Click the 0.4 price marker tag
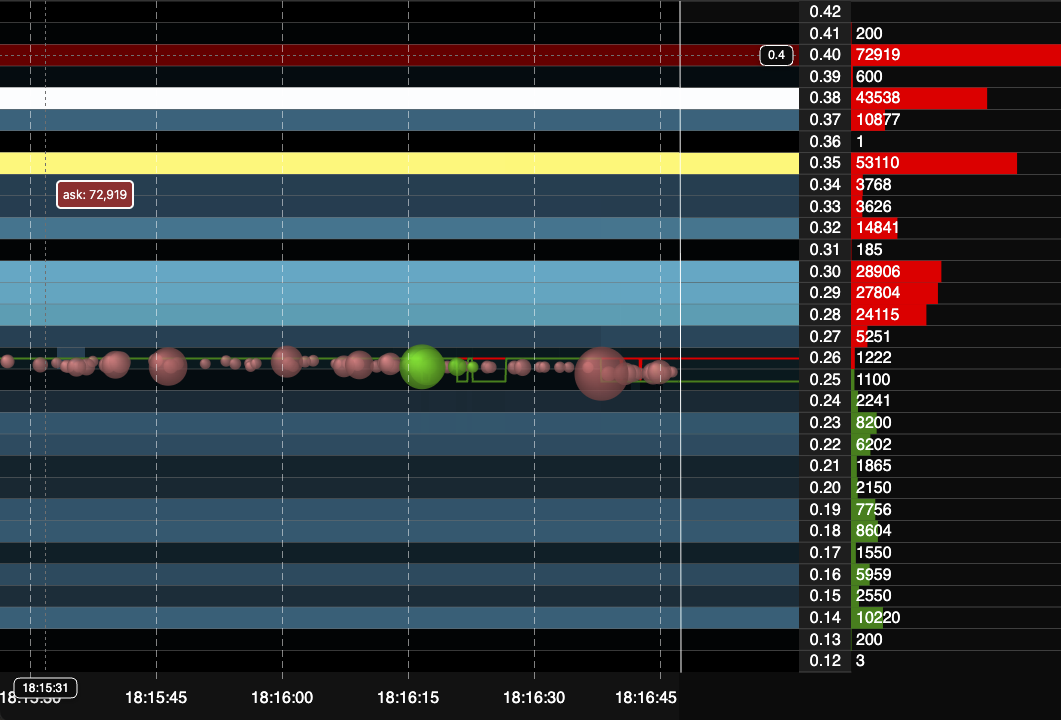Screen dimensions: 1061x720 (776, 55)
